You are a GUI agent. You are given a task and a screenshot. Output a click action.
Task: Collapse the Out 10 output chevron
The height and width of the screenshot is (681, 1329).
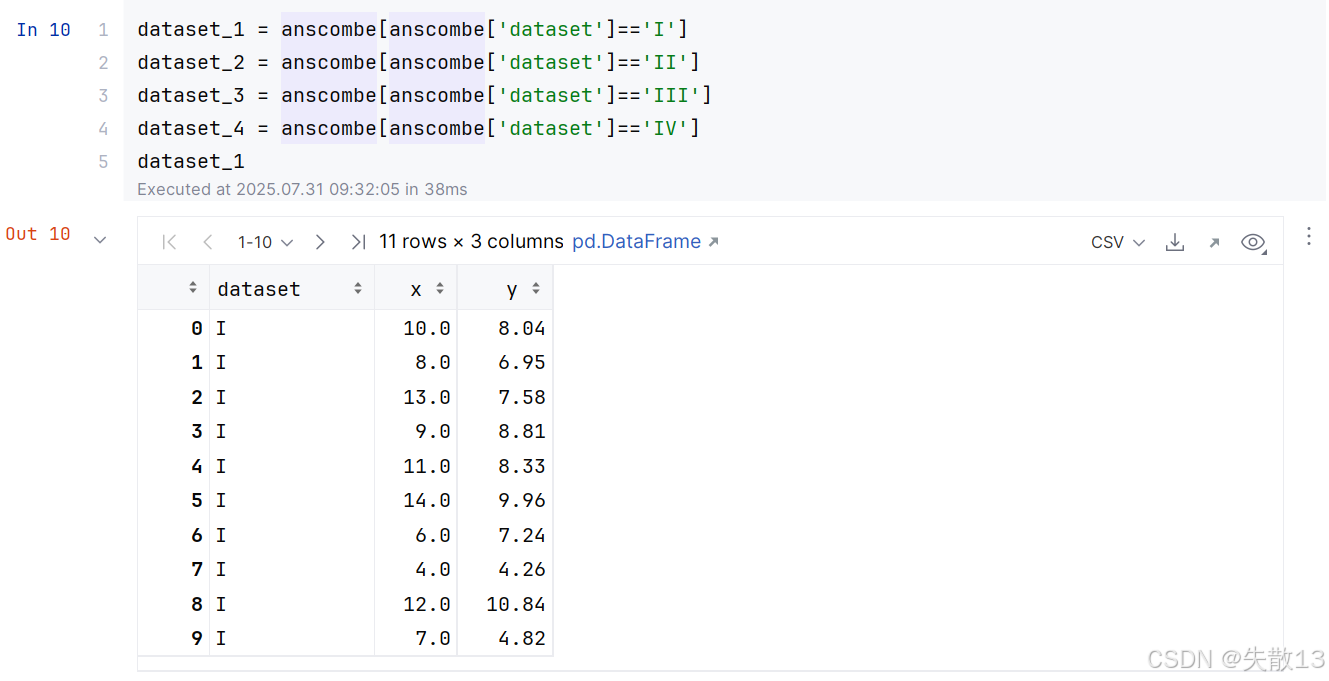(100, 239)
